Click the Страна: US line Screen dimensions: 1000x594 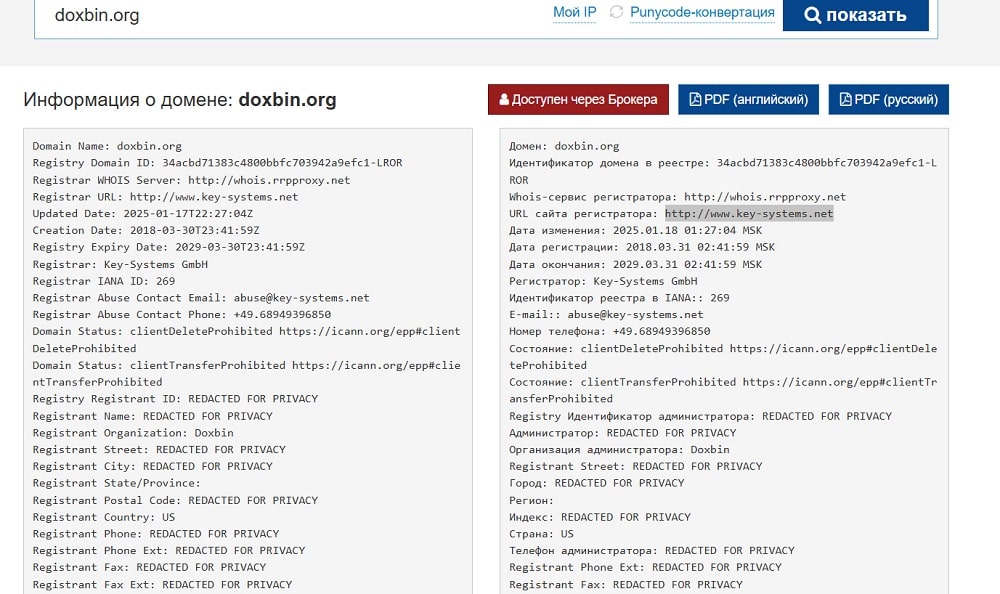[x=541, y=533]
